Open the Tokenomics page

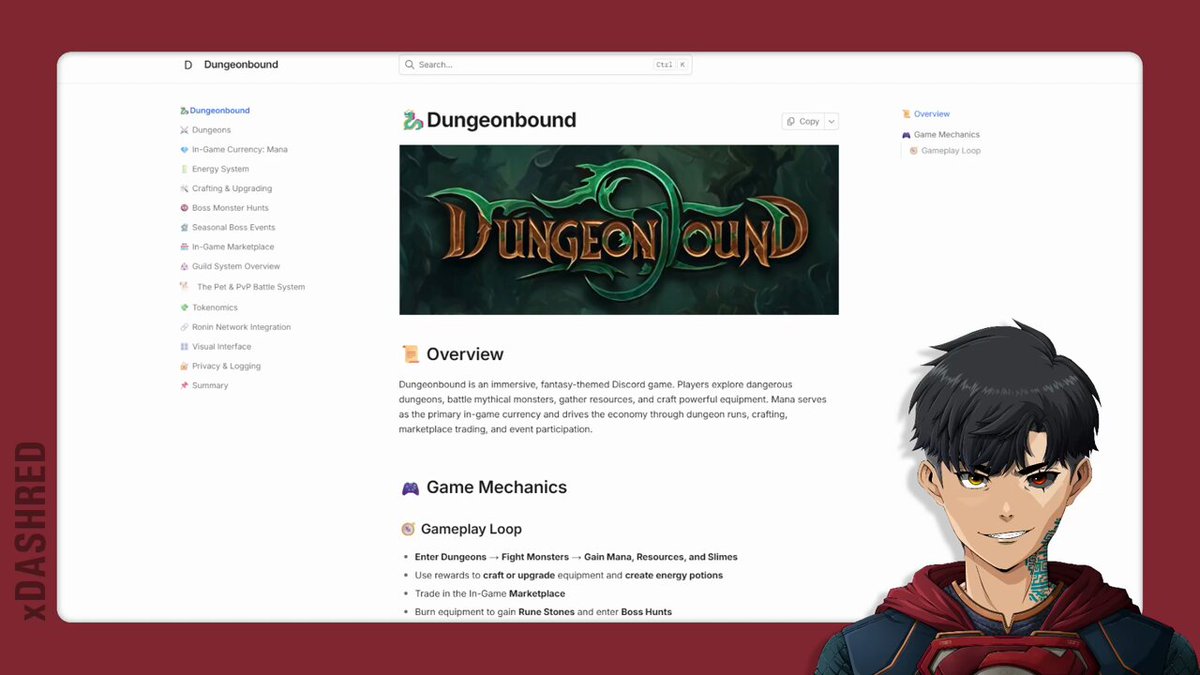[215, 308]
